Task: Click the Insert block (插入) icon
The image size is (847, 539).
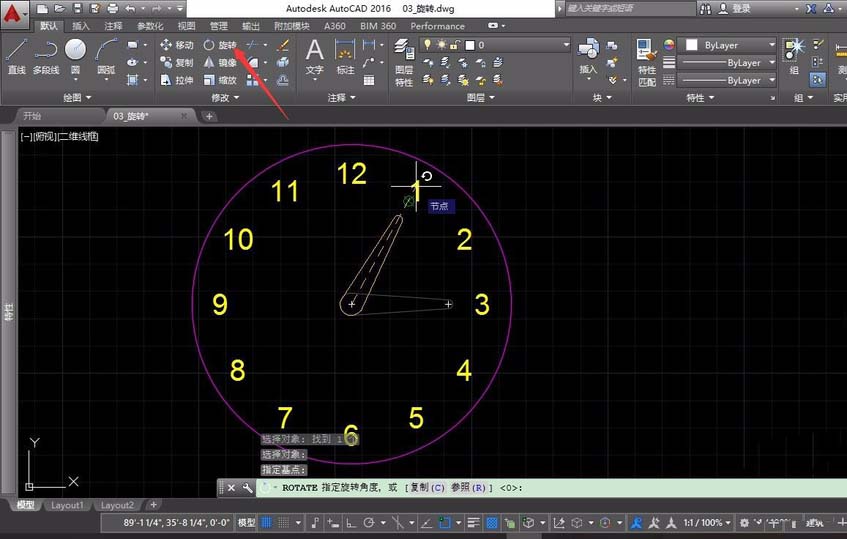Action: pyautogui.click(x=588, y=56)
